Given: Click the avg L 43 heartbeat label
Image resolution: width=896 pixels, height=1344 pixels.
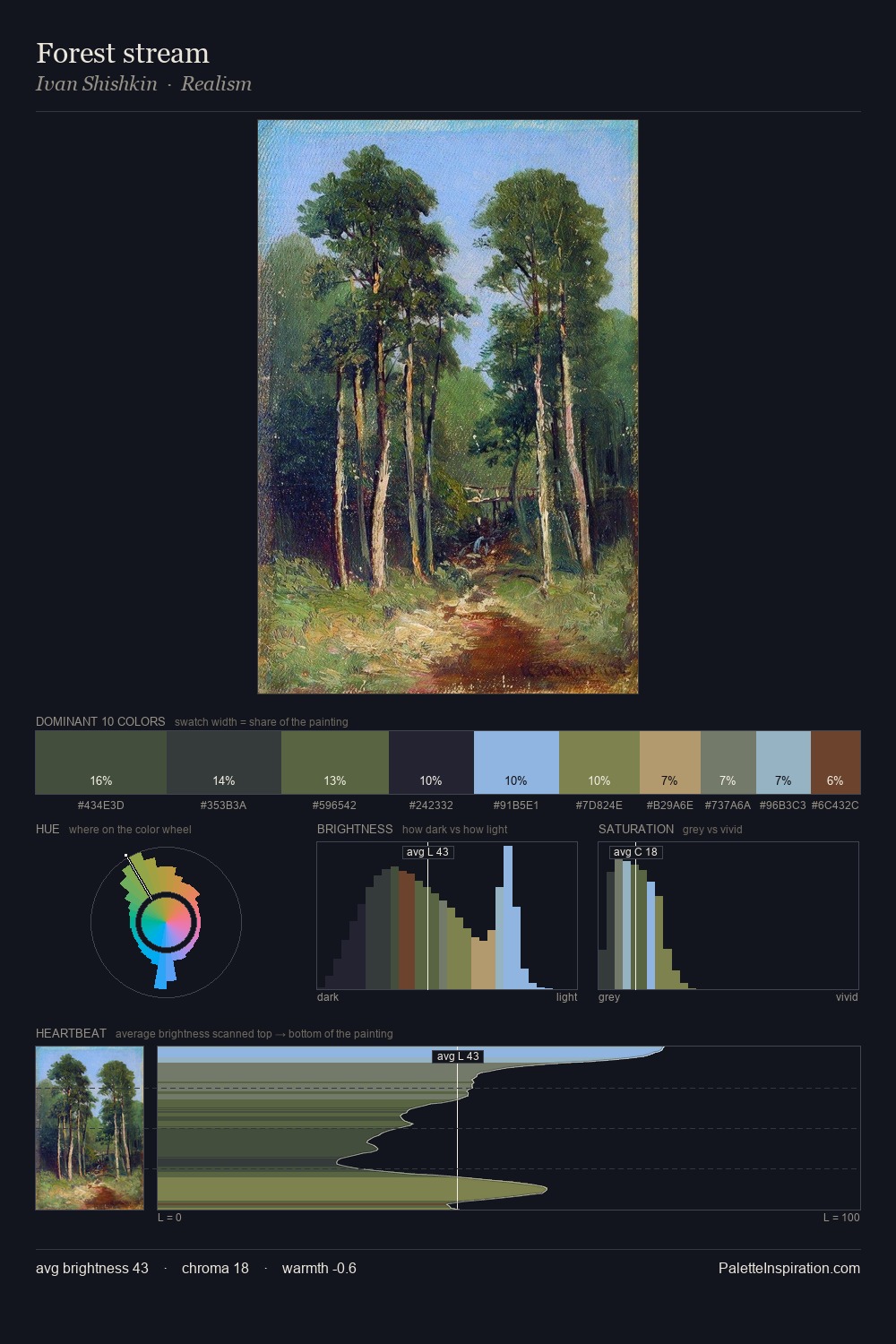Looking at the screenshot, I should tap(458, 1056).
